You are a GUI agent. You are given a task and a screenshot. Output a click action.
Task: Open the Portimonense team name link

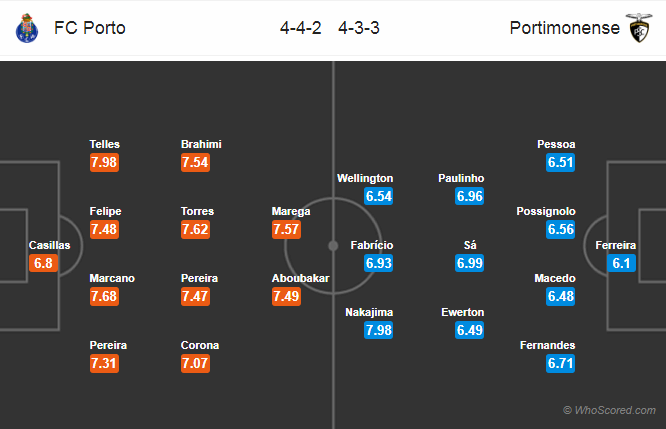pyautogui.click(x=564, y=28)
